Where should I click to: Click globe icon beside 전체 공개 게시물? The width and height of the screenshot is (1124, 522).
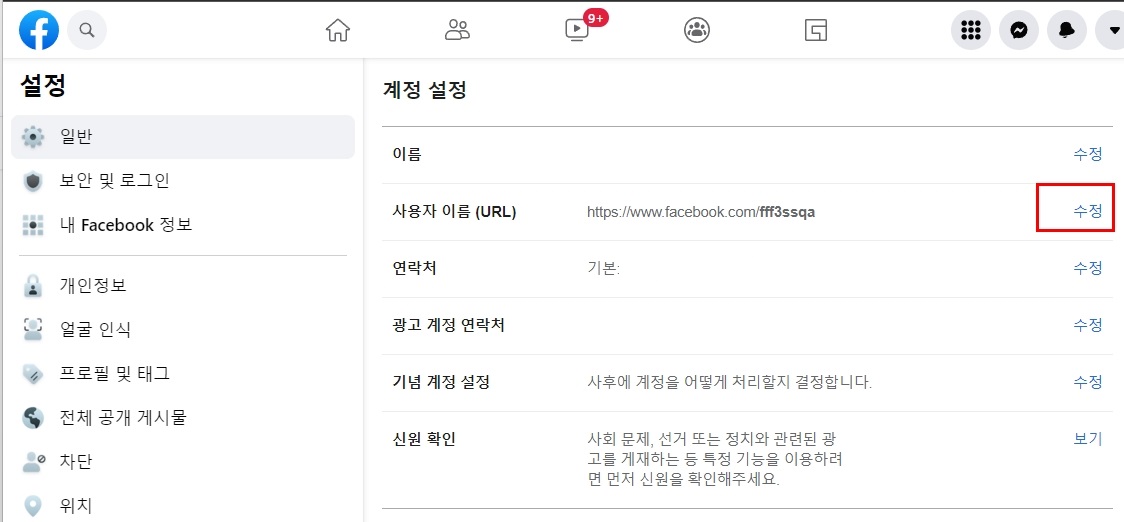click(33, 417)
